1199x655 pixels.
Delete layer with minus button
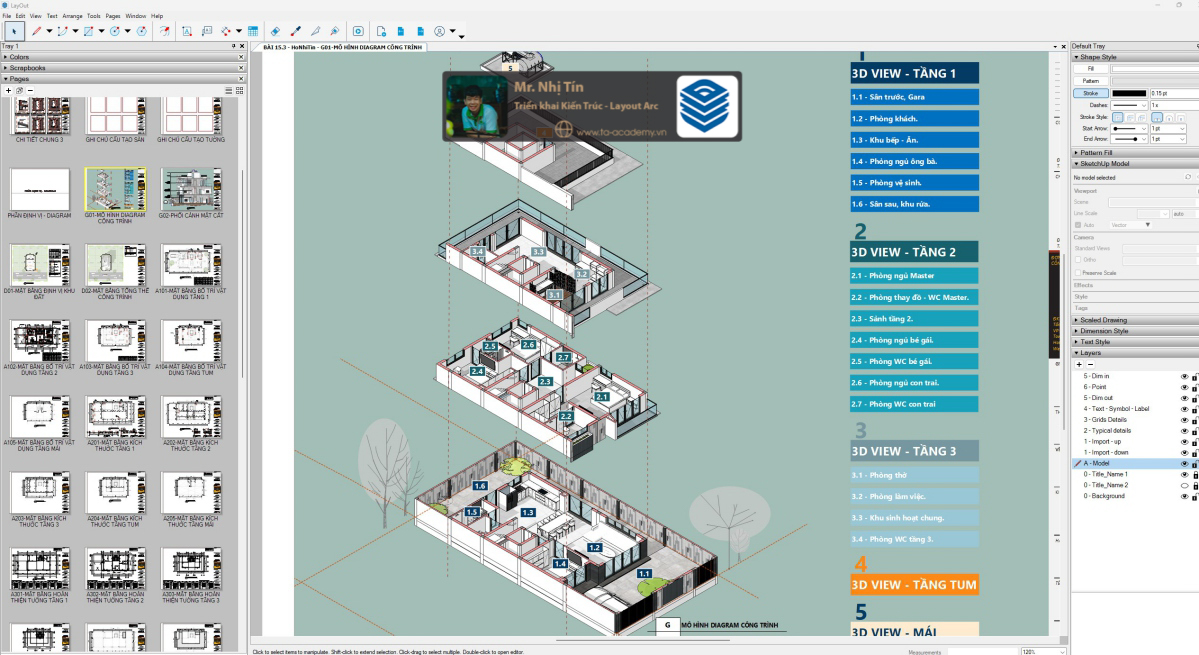click(1090, 365)
